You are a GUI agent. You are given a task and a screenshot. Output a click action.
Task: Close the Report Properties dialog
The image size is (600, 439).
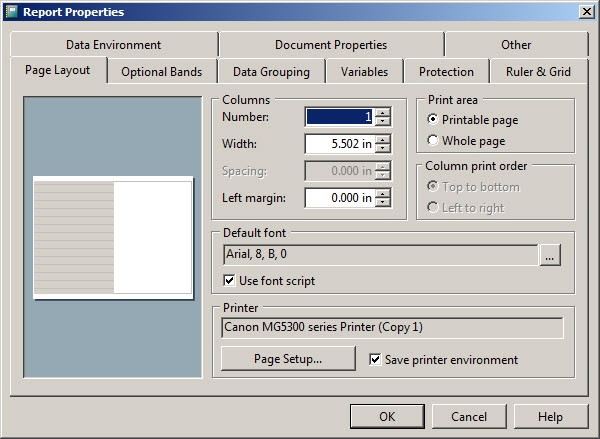pyautogui.click(x=587, y=12)
